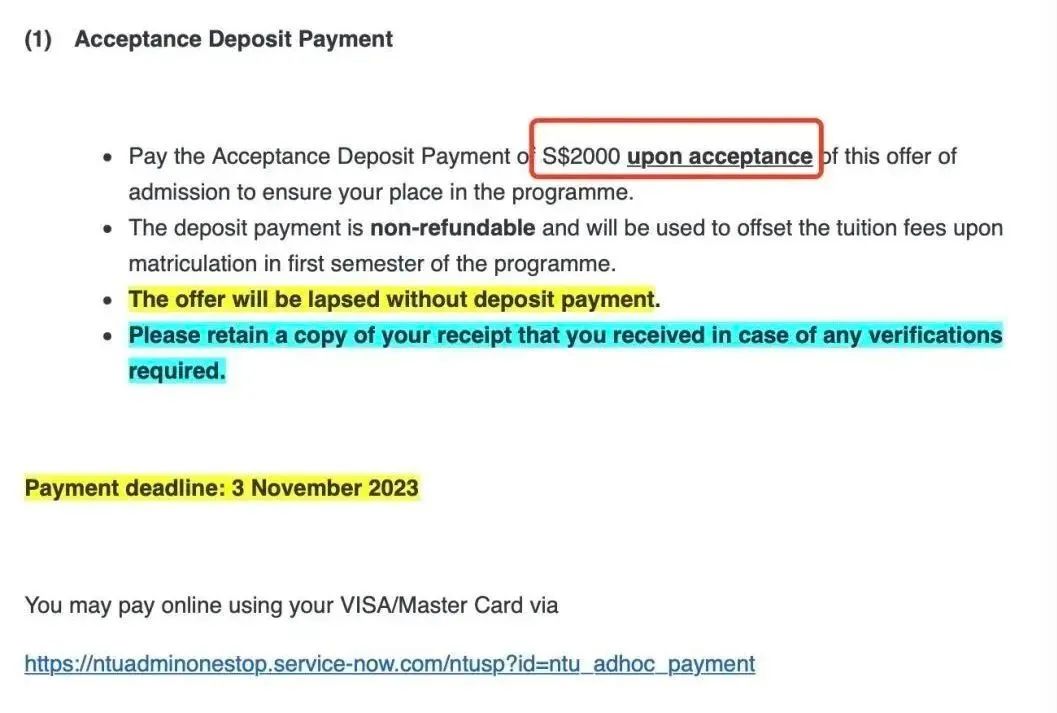Click the S$2000 amount in red box
This screenshot has height=713, width=1057.
tap(581, 156)
